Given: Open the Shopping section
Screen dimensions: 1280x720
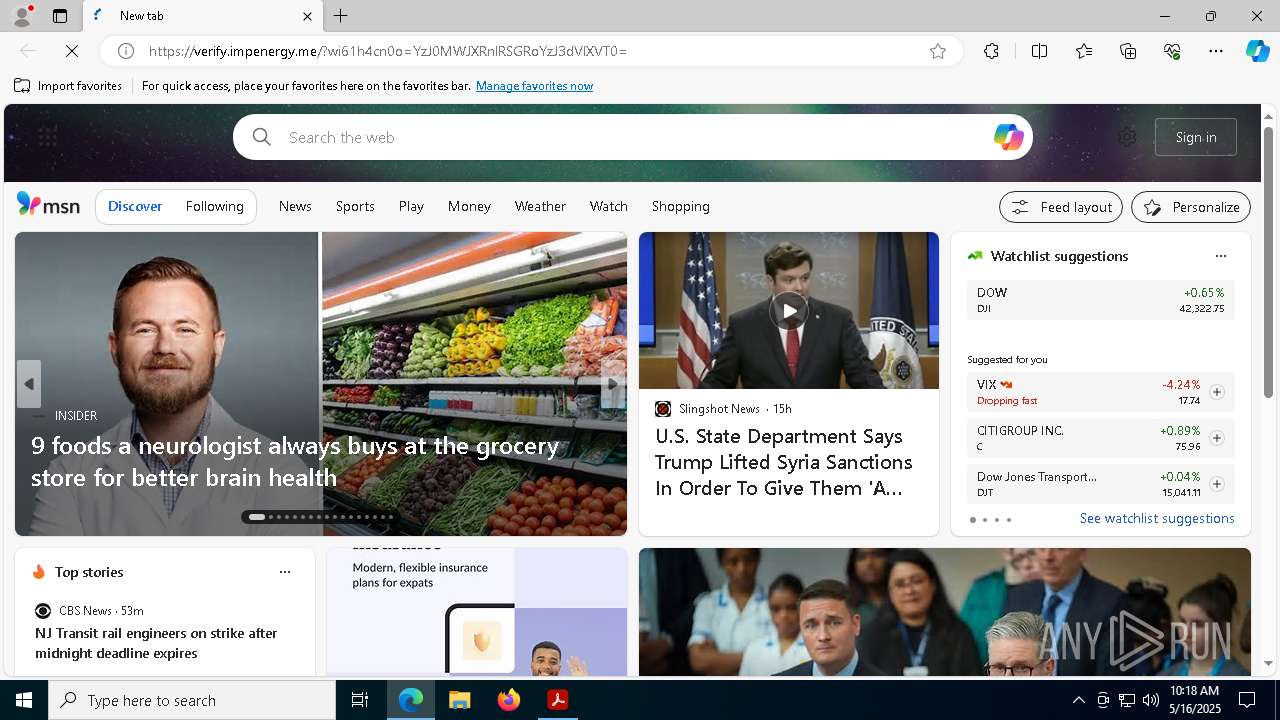Looking at the screenshot, I should (680, 206).
